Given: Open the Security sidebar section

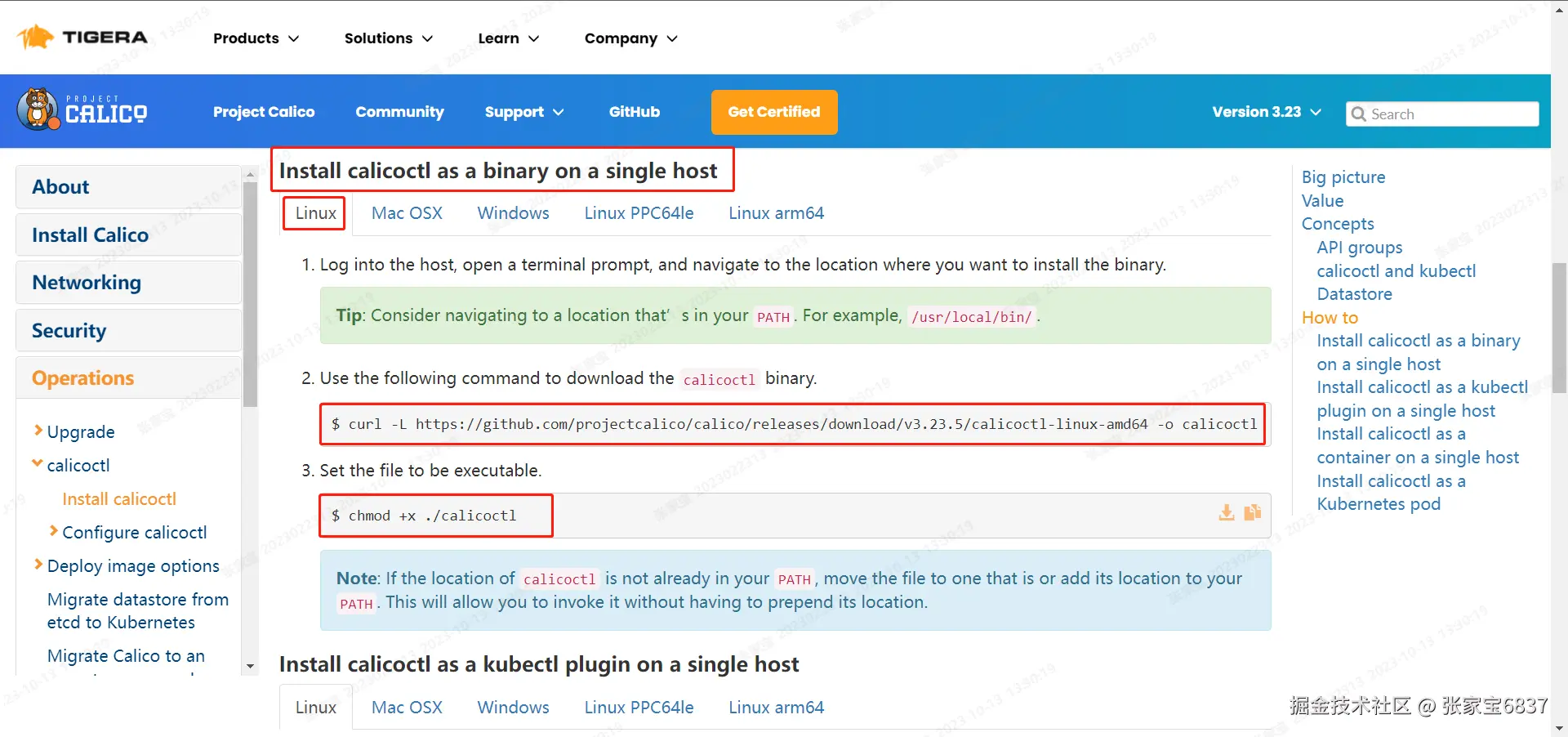Looking at the screenshot, I should coord(128,331).
